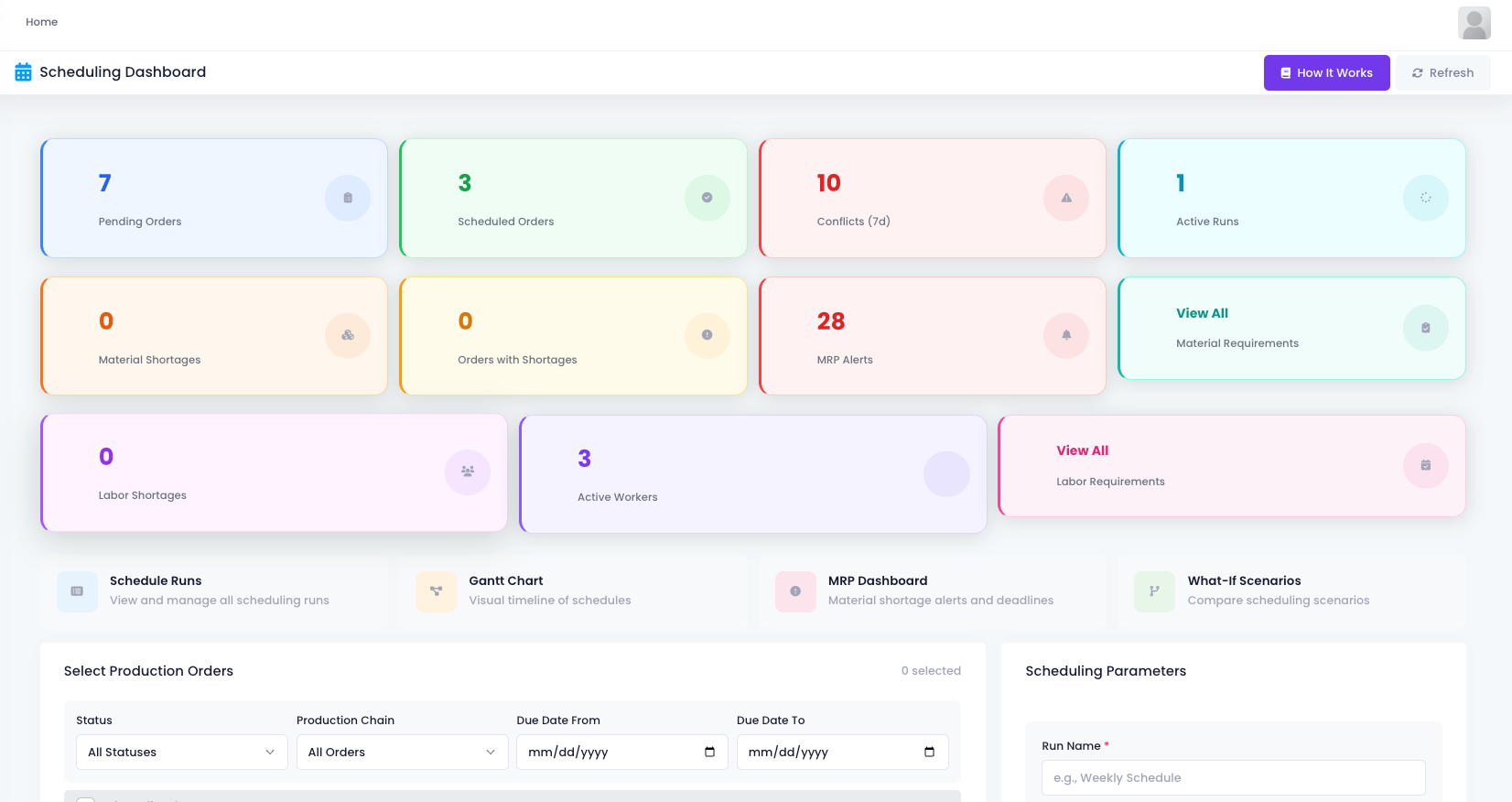The height and width of the screenshot is (802, 1512).
Task: Click the Material Shortages boxes icon
Action: [348, 335]
